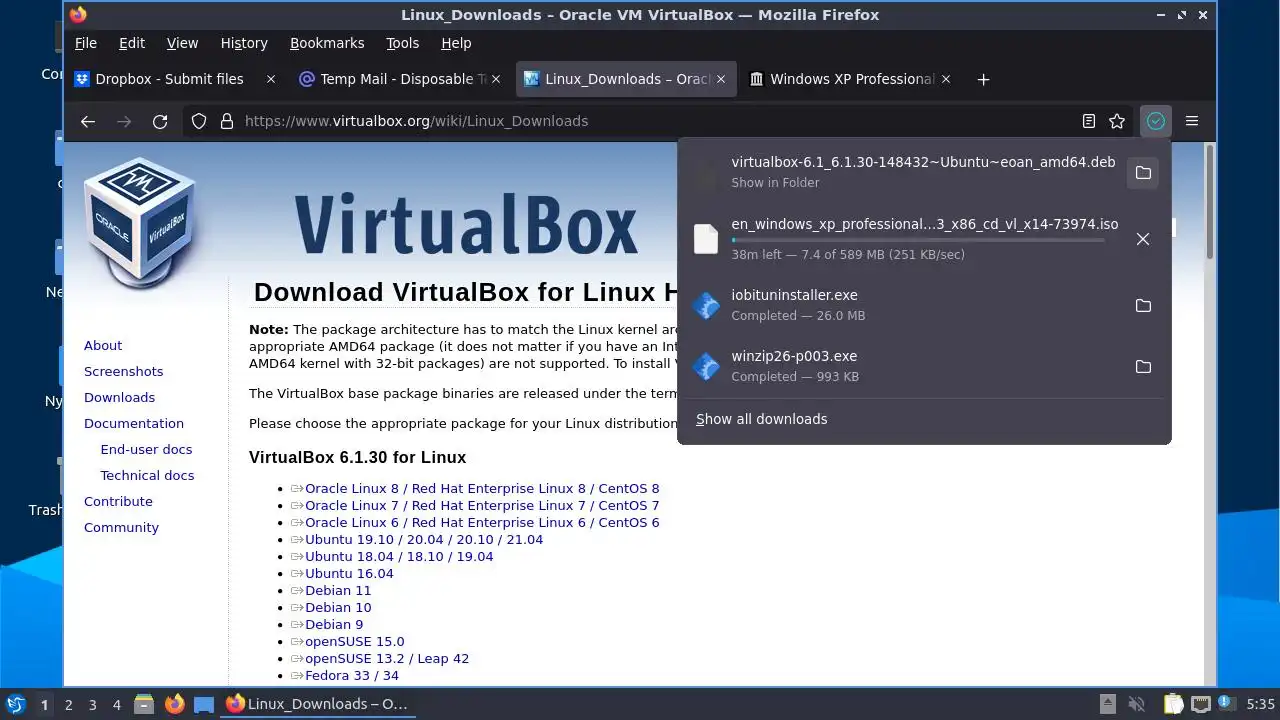Viewport: 1280px width, 720px height.
Task: Open the shield tracking protection icon
Action: (x=199, y=121)
